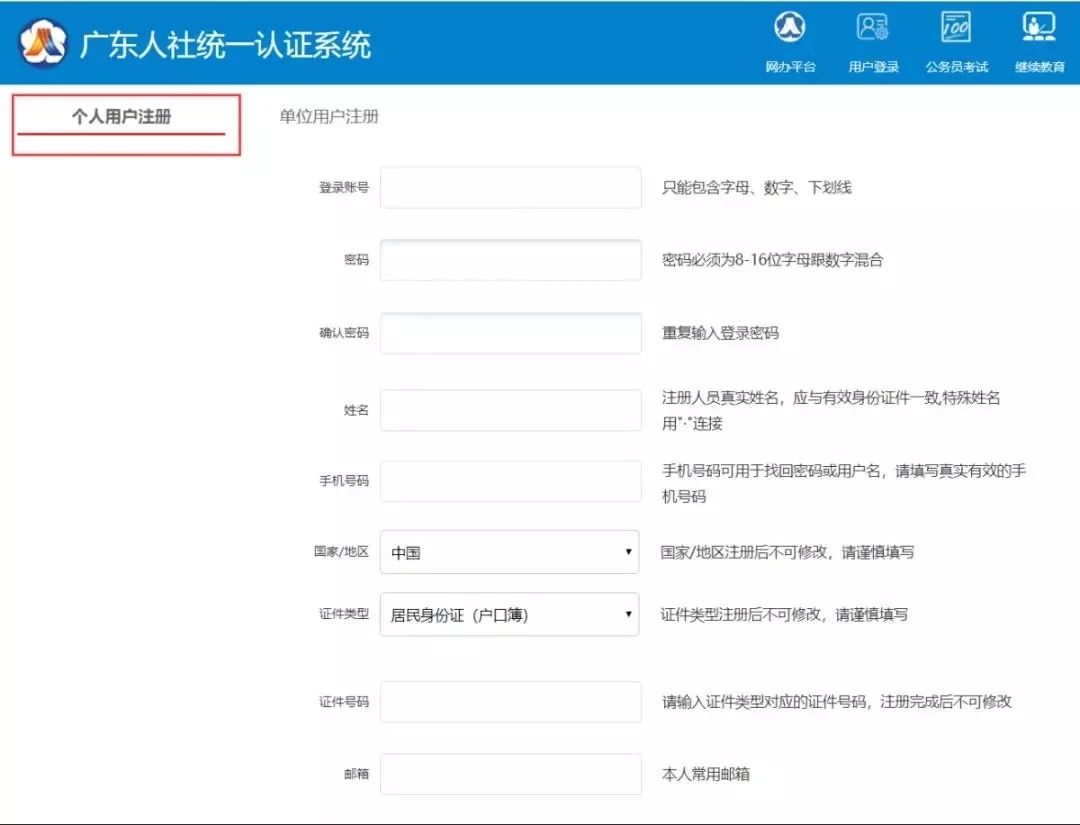This screenshot has width=1080, height=825.
Task: Click the 网办平台 label text
Action: 789,67
